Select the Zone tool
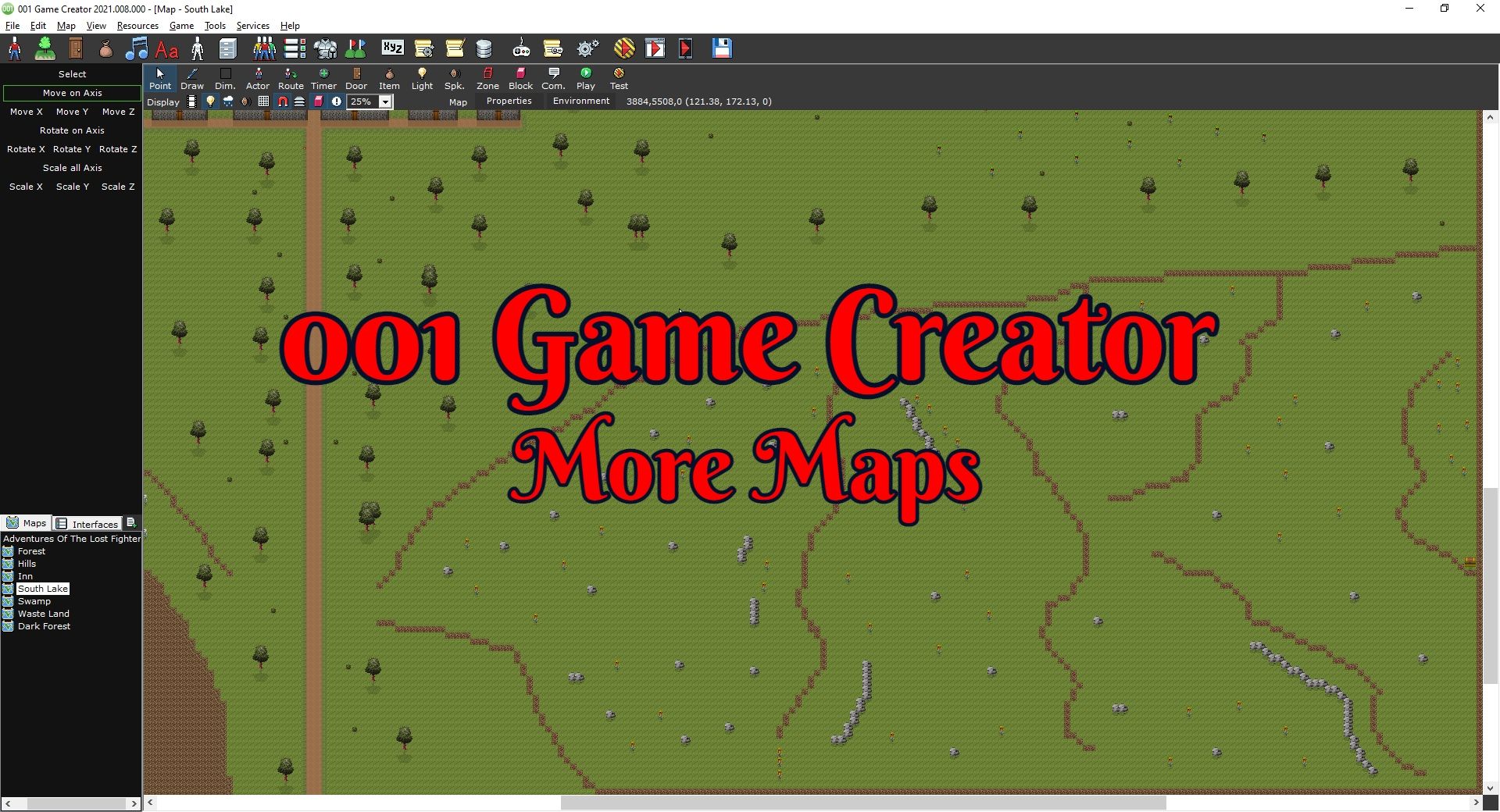 click(487, 79)
